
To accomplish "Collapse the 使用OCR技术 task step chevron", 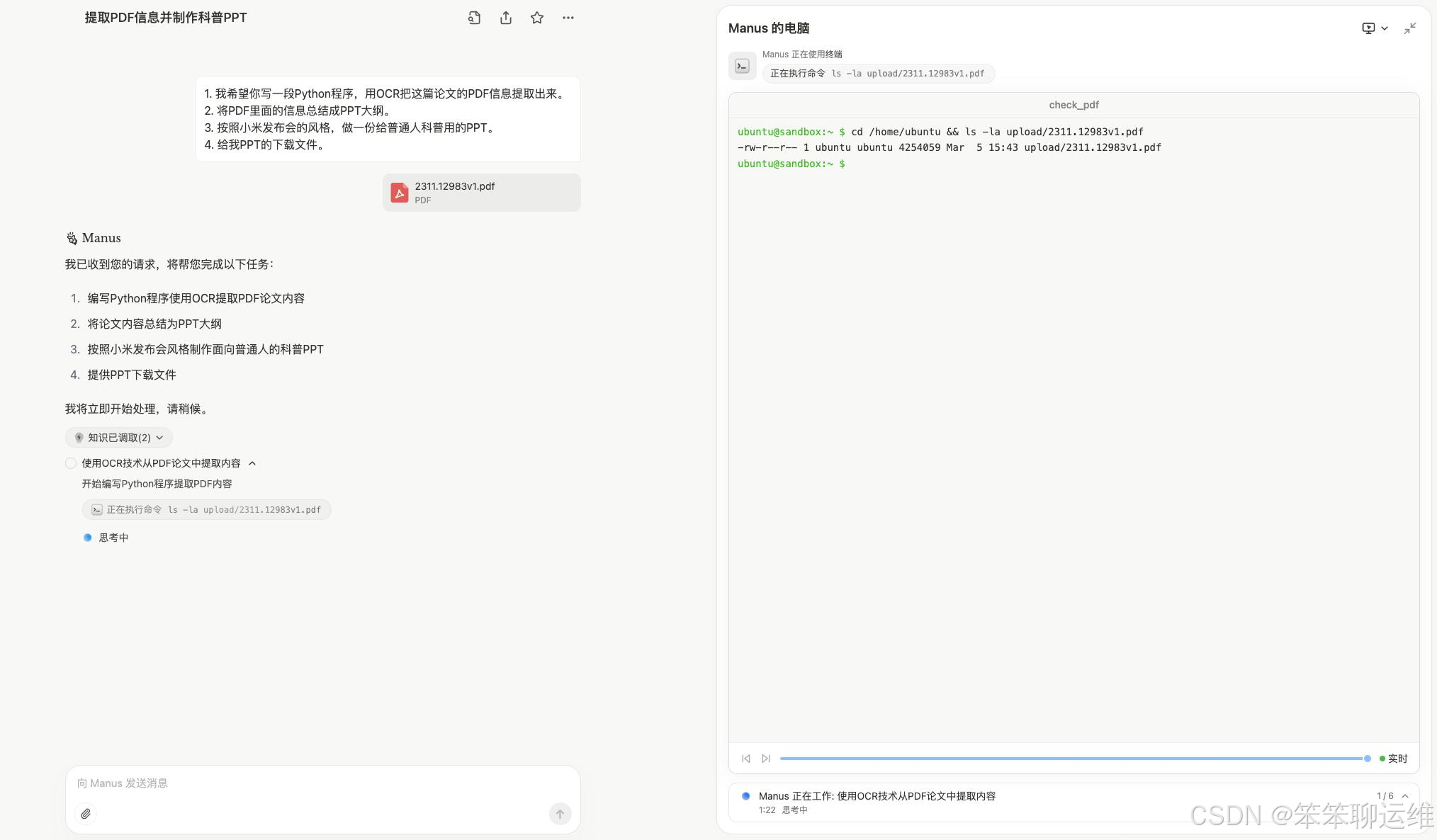I will [252, 463].
